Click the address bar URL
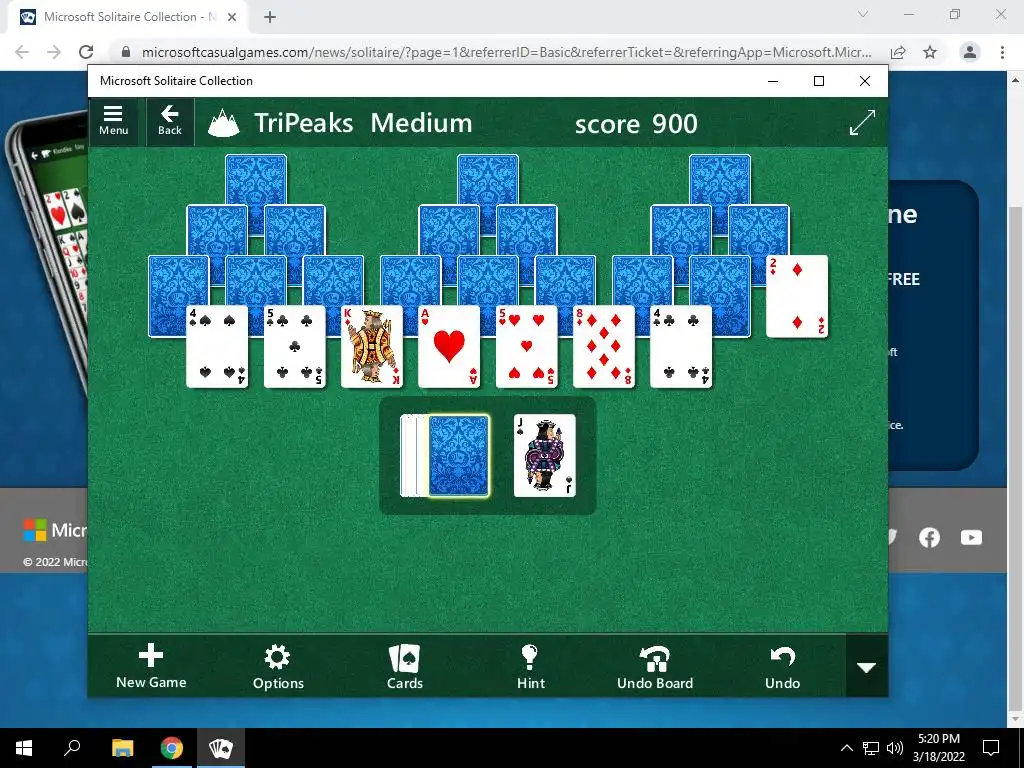 pyautogui.click(x=506, y=52)
